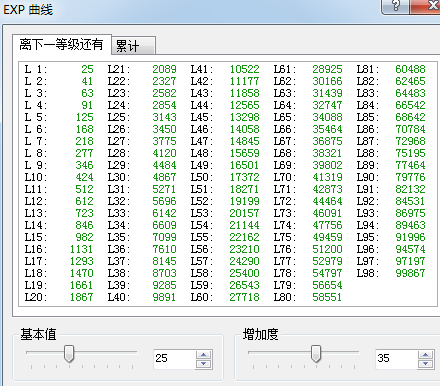Click the L15: level label

pos(36,237)
